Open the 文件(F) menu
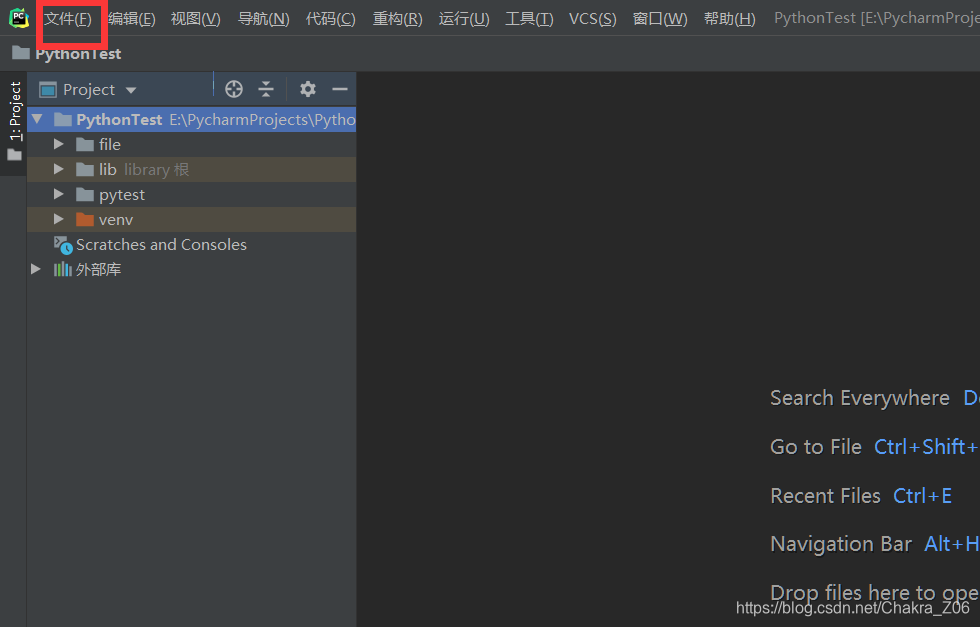This screenshot has width=980, height=627. click(68, 19)
